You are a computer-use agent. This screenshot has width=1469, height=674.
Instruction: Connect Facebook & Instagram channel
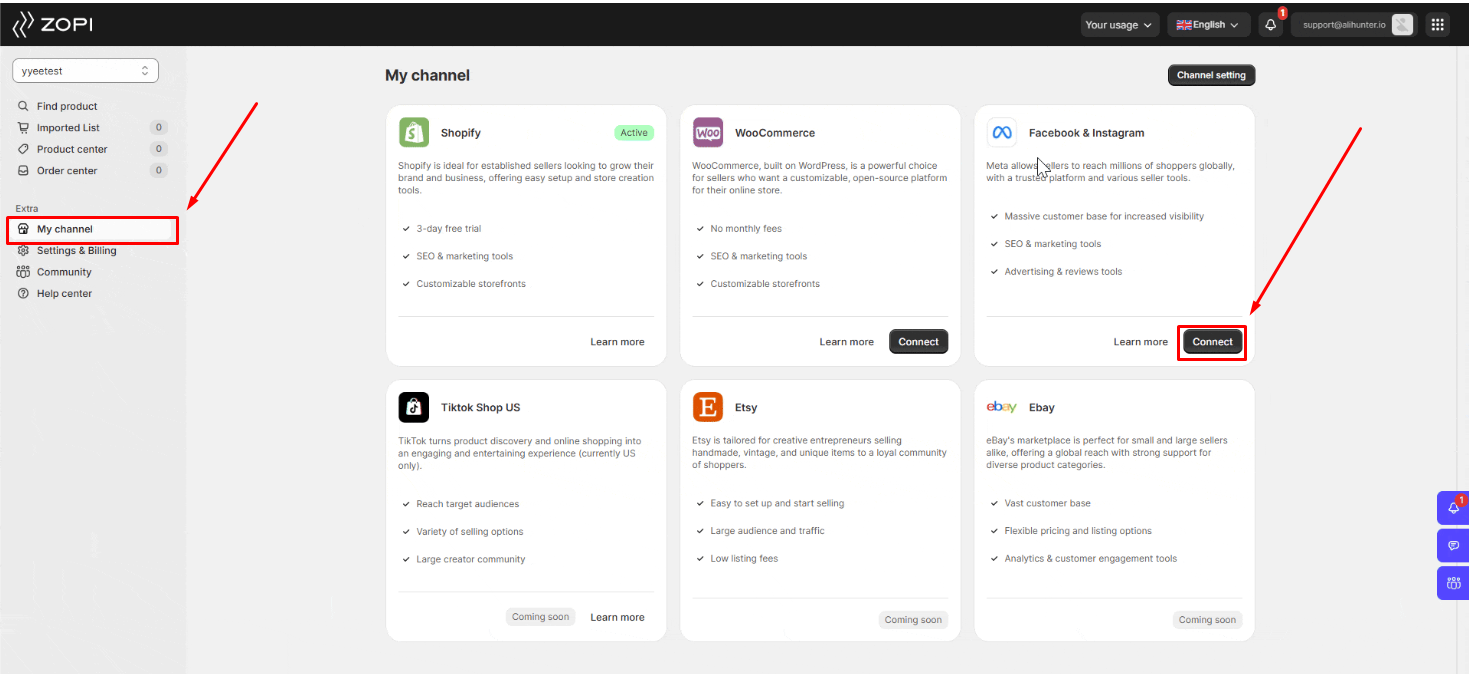tap(1212, 342)
